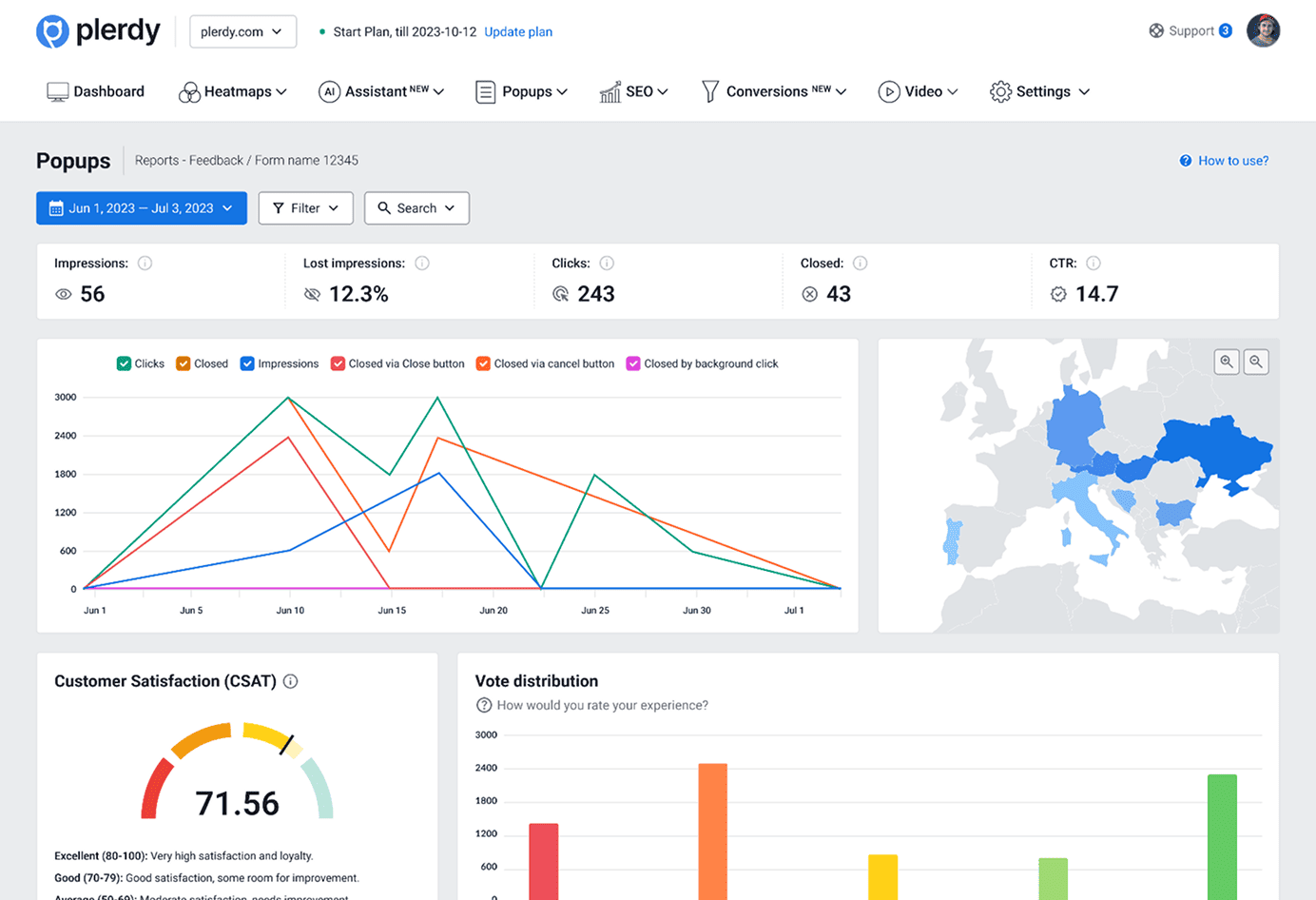Go to the Dashboard menu item
Viewport: 1316px width, 900px height.
click(96, 91)
